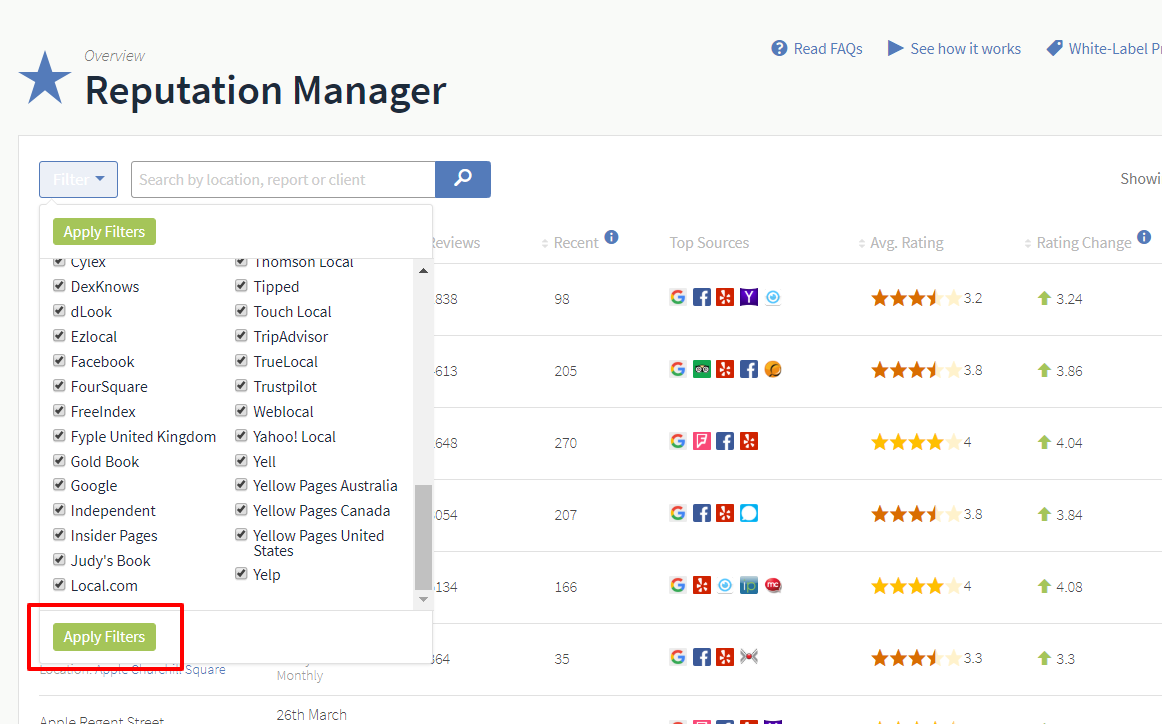Image resolution: width=1162 pixels, height=724 pixels.
Task: Click the Yahoo source icon in Top Sources
Action: click(x=749, y=297)
